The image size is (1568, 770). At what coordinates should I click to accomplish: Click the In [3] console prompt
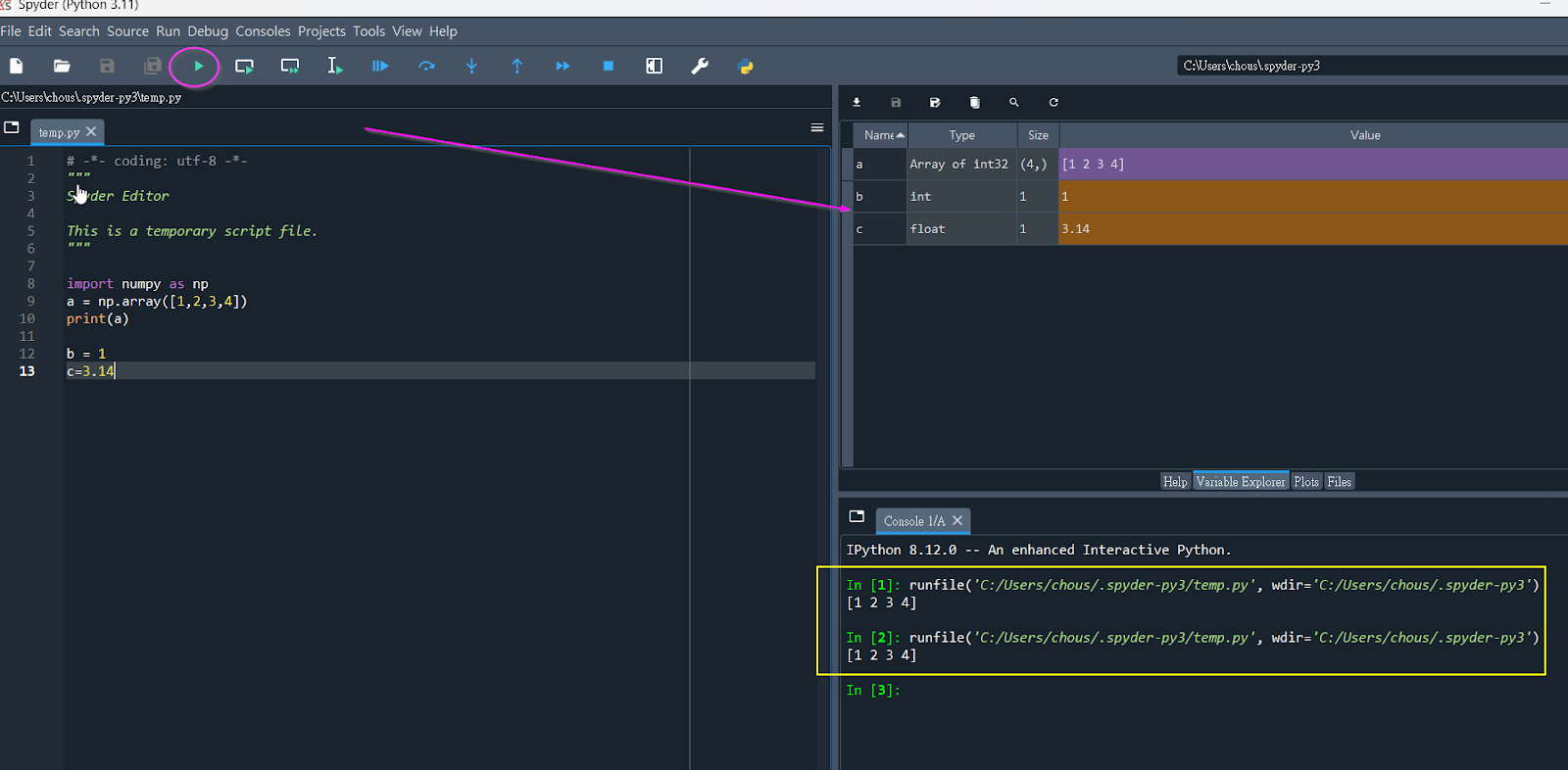pyautogui.click(x=873, y=690)
